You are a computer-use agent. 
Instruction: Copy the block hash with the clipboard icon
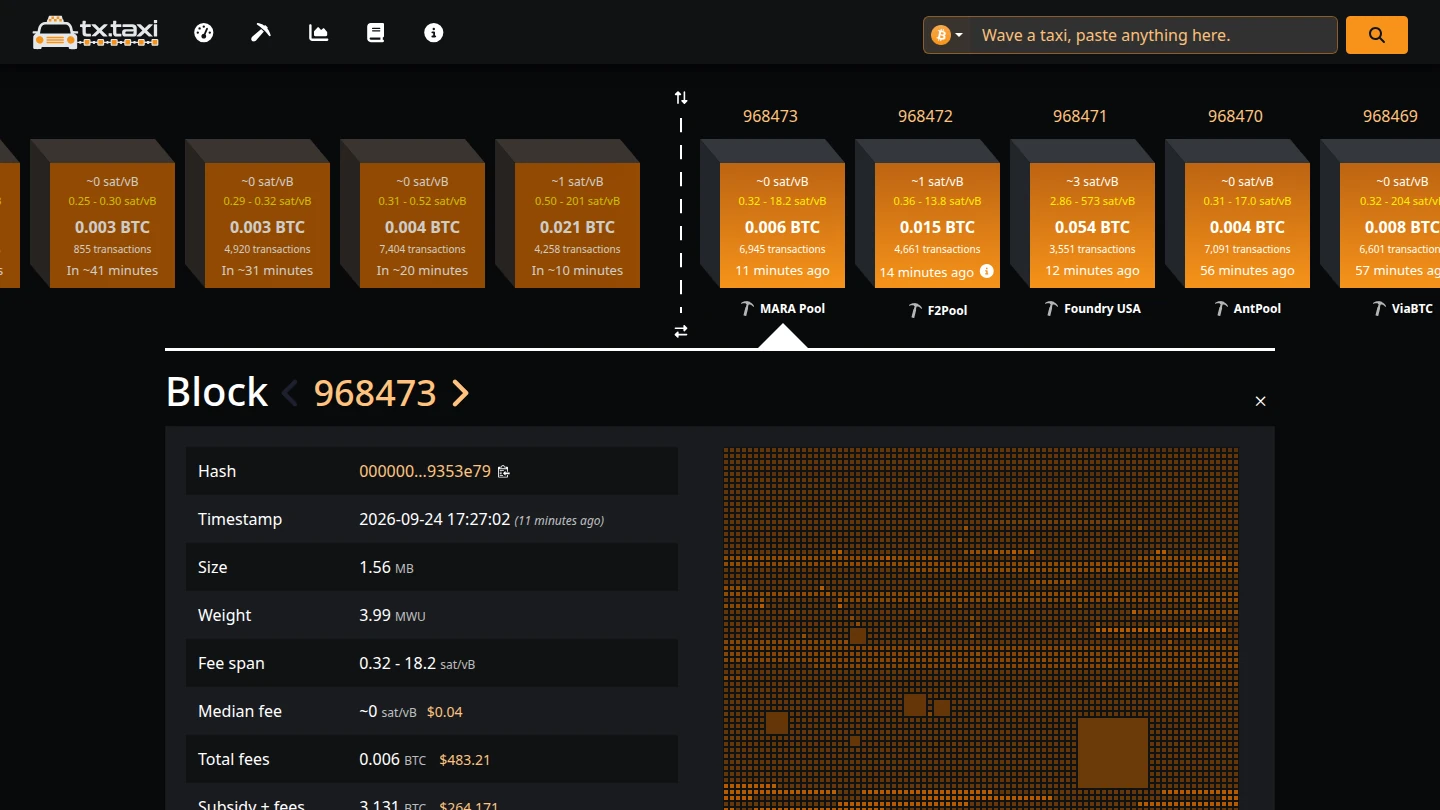click(x=504, y=471)
